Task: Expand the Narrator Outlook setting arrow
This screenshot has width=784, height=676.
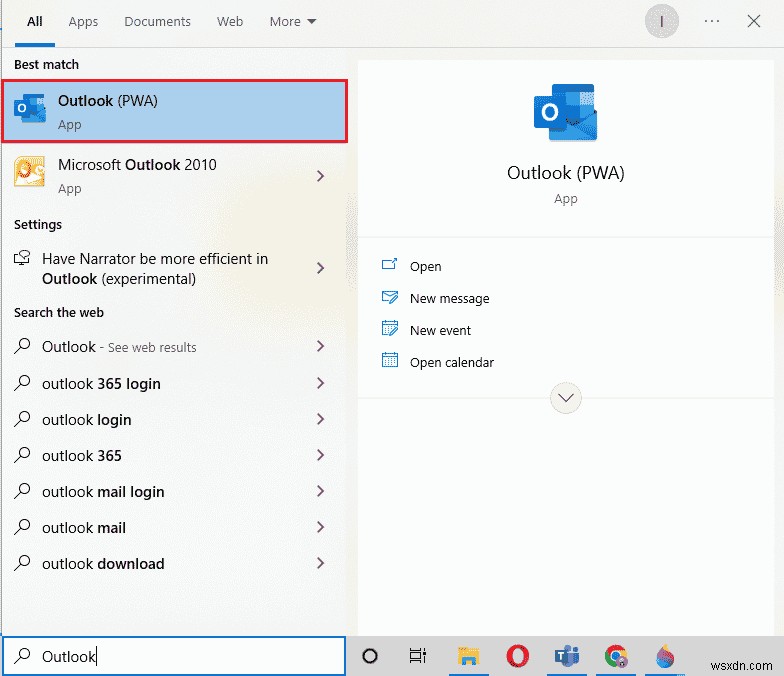Action: pos(320,268)
